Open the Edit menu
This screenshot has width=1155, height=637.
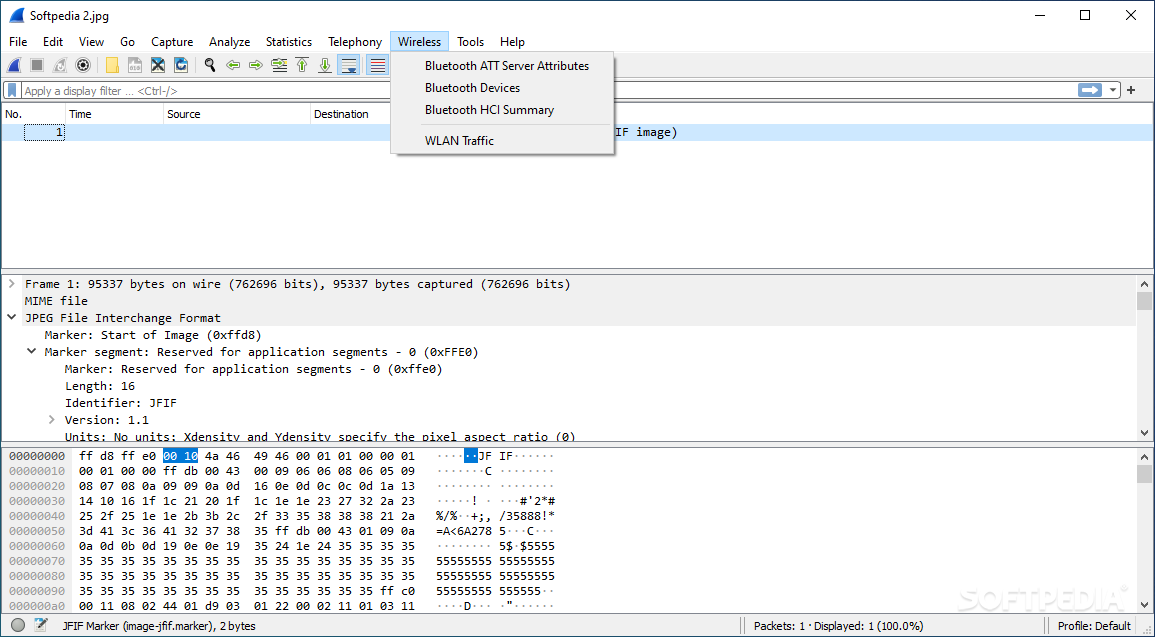[53, 42]
